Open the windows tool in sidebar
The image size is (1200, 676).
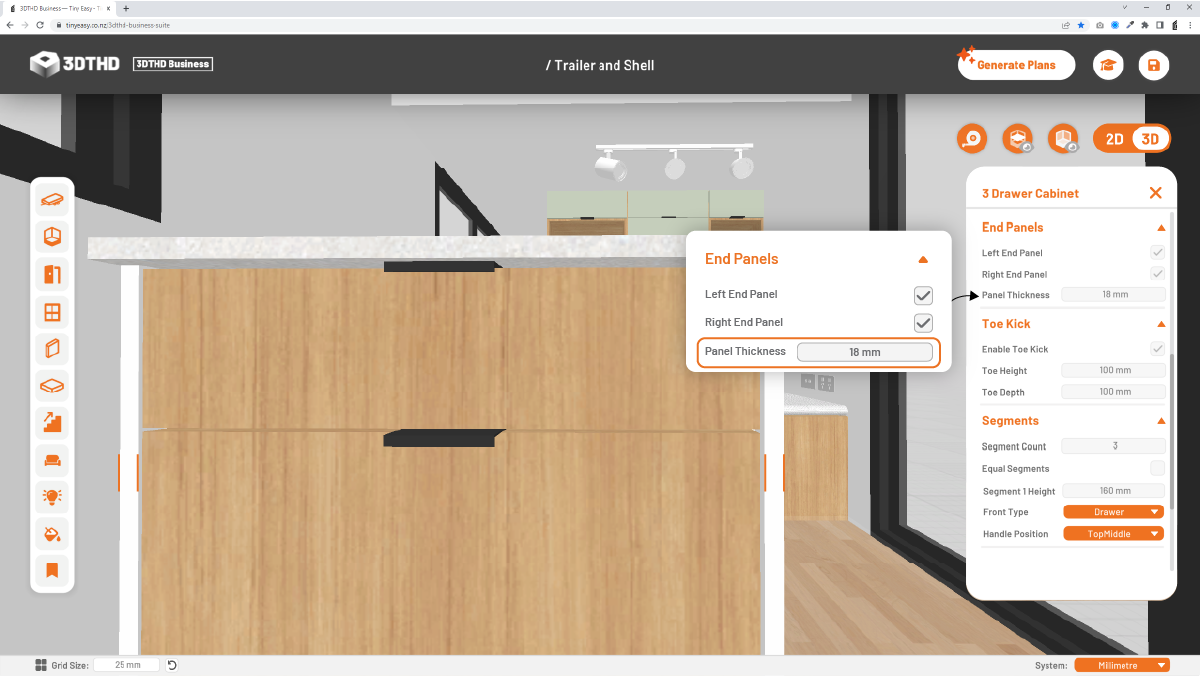[52, 312]
